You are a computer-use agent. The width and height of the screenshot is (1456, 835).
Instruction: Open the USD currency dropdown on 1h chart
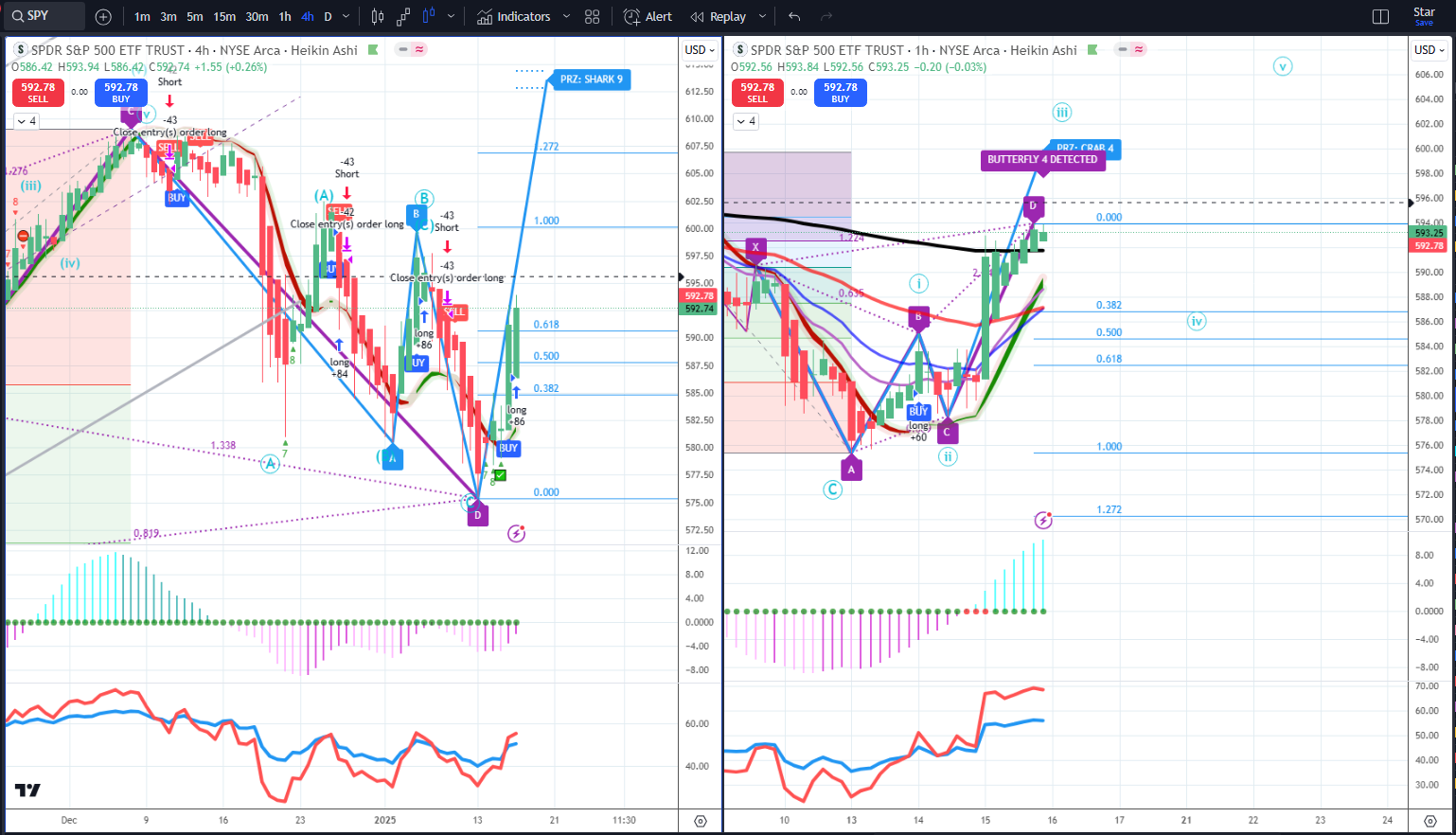pyautogui.click(x=1429, y=50)
